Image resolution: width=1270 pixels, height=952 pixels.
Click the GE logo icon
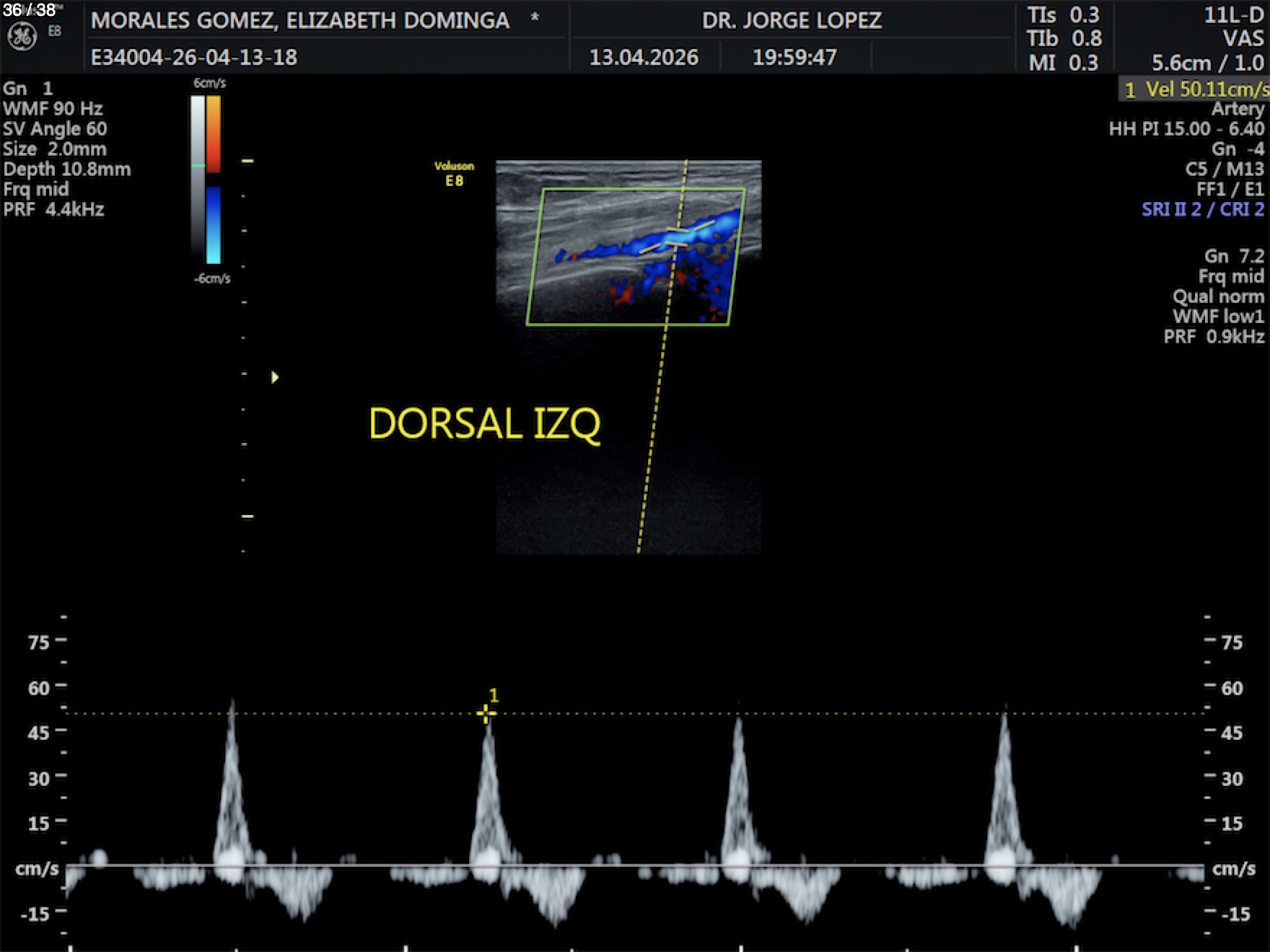coord(22,36)
